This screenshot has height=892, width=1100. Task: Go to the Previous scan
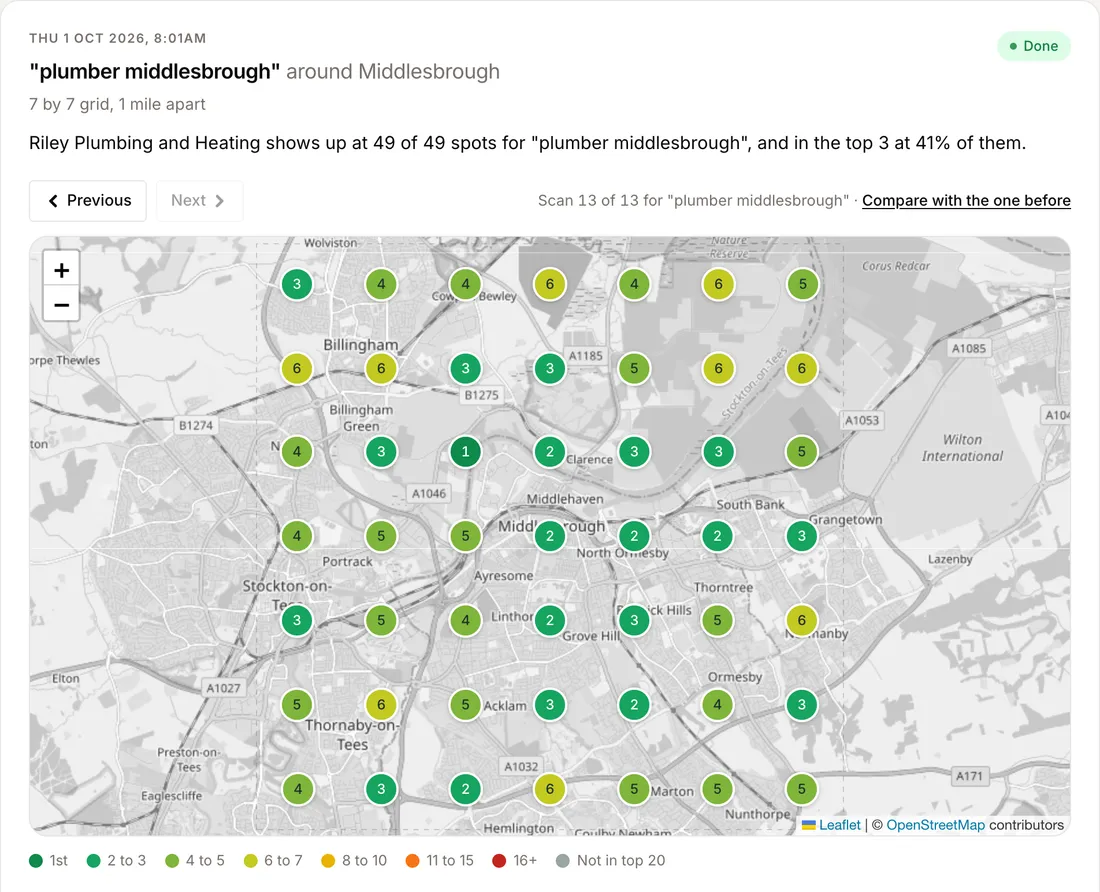tap(88, 201)
